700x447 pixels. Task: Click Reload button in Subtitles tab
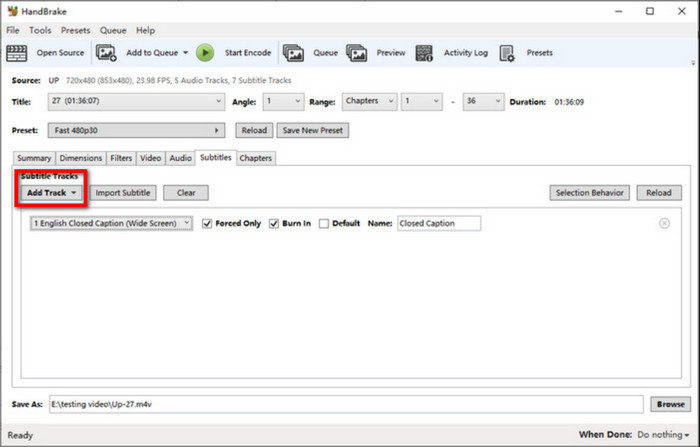pos(659,193)
